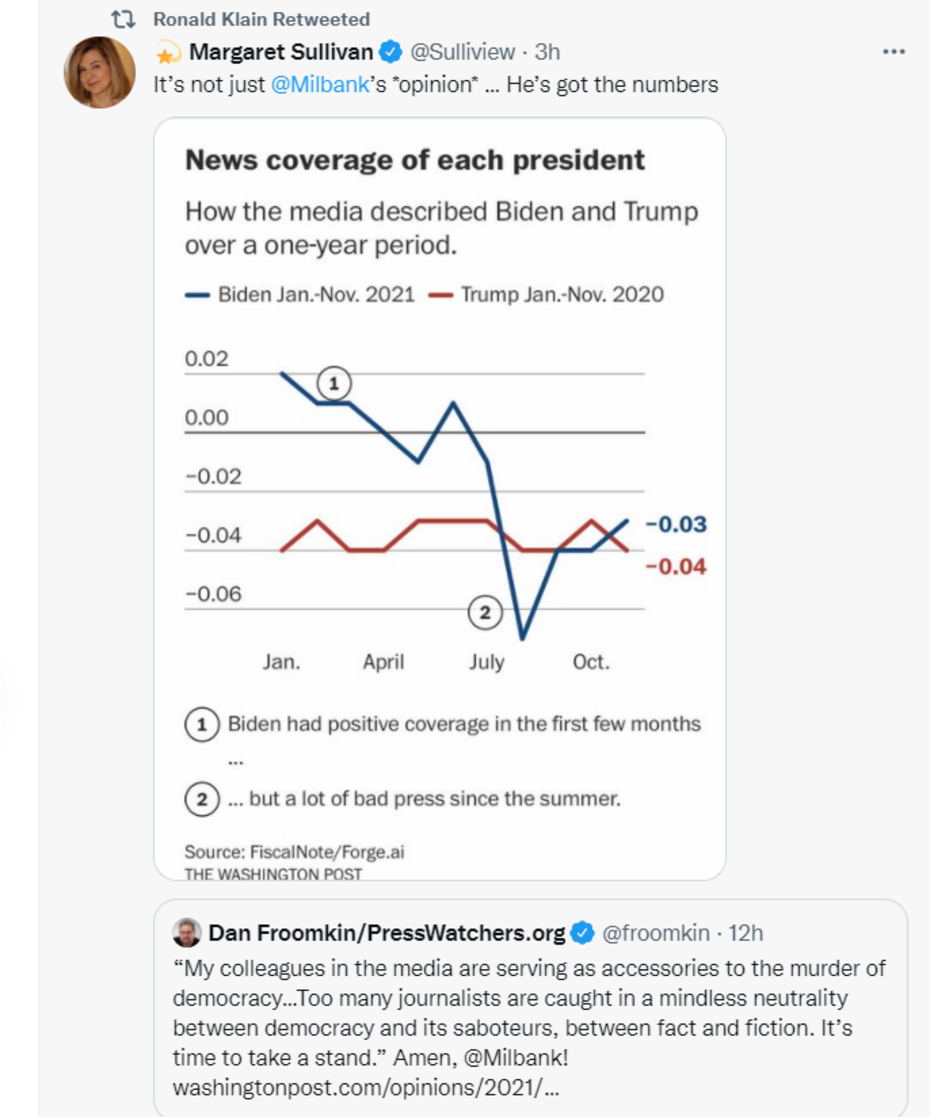Open the Ronald Klain Retweeted link
This screenshot has height=1117, width=930.
pos(261,19)
